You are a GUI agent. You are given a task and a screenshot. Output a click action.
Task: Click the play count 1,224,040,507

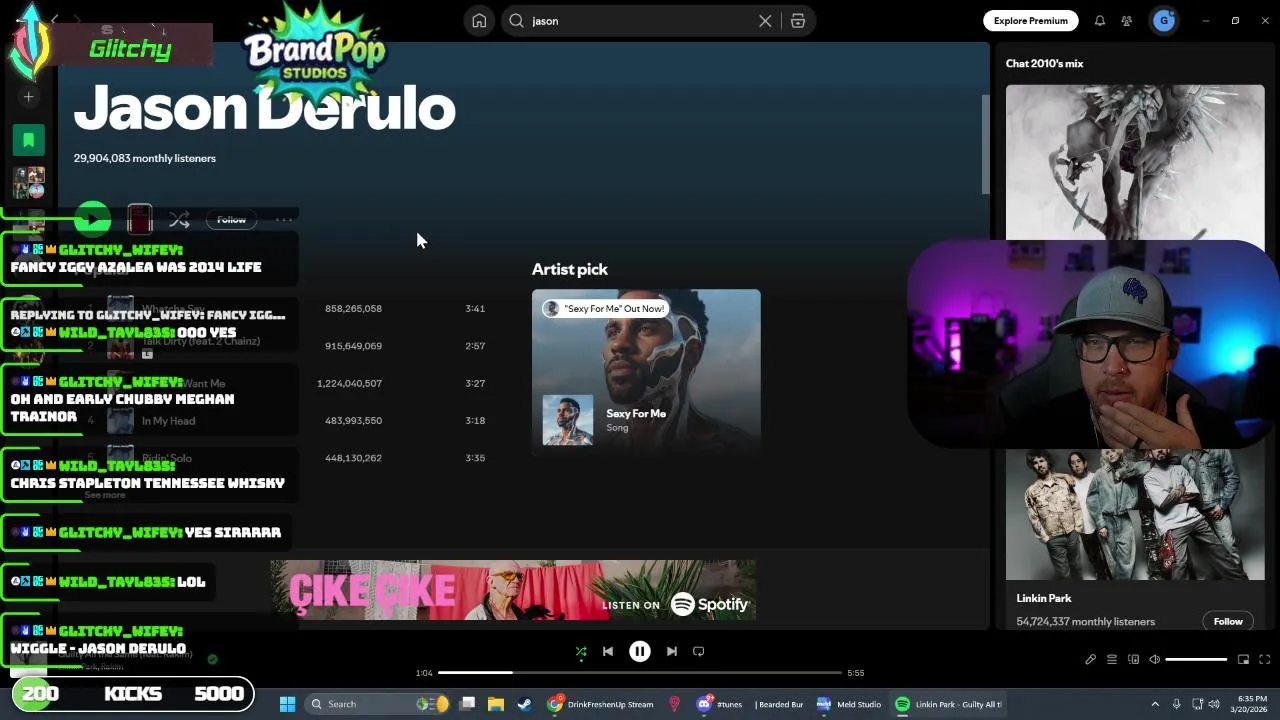[x=349, y=384]
